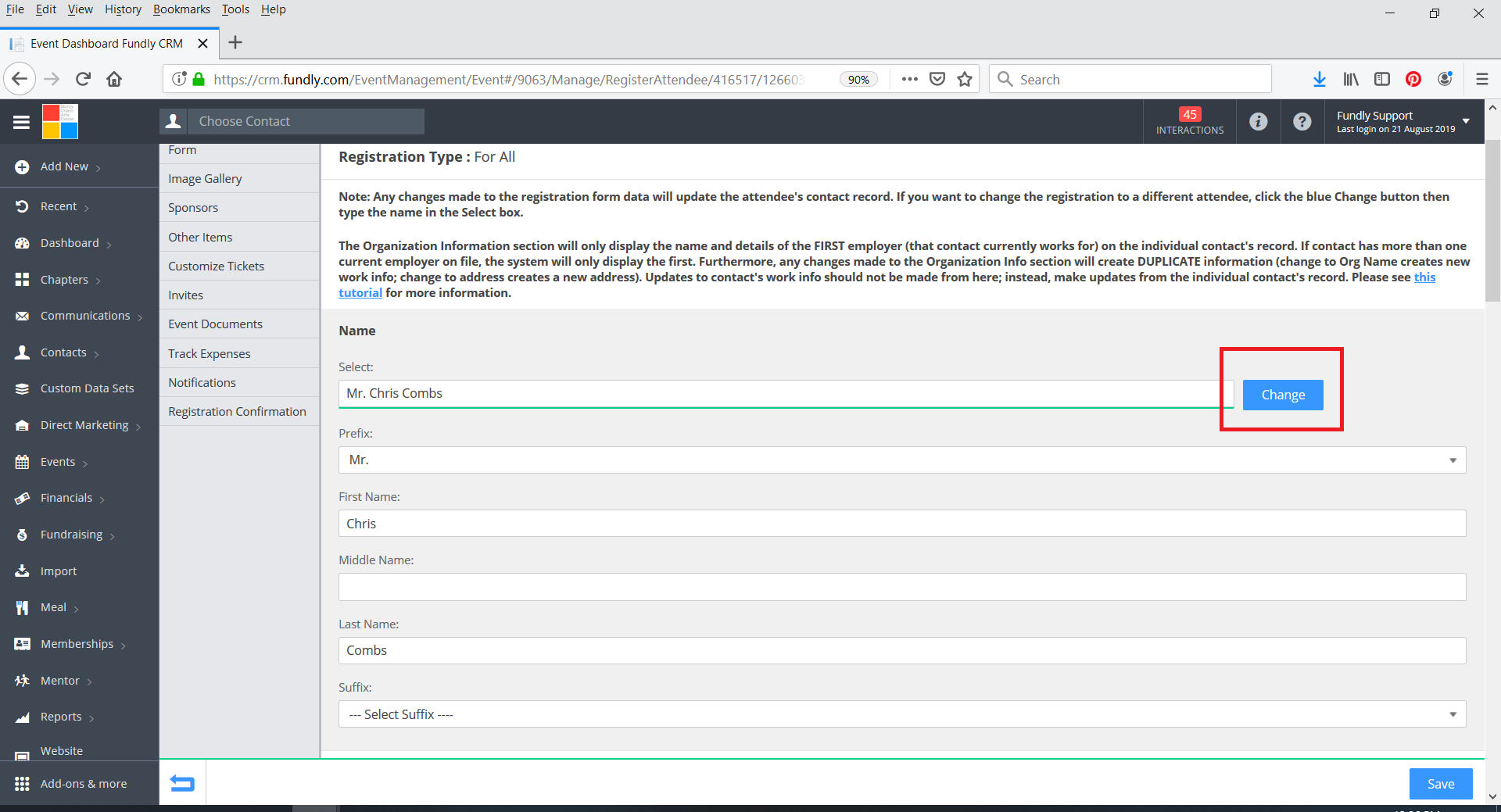Click the browser back button
This screenshot has width=1501, height=812.
pos(20,79)
